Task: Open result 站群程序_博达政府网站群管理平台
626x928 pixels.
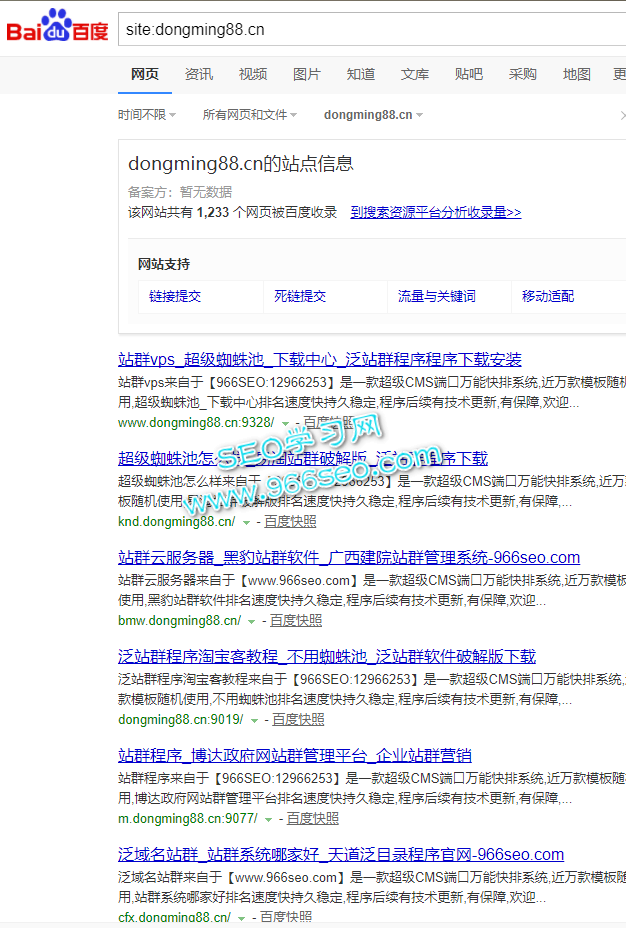Action: pos(295,755)
